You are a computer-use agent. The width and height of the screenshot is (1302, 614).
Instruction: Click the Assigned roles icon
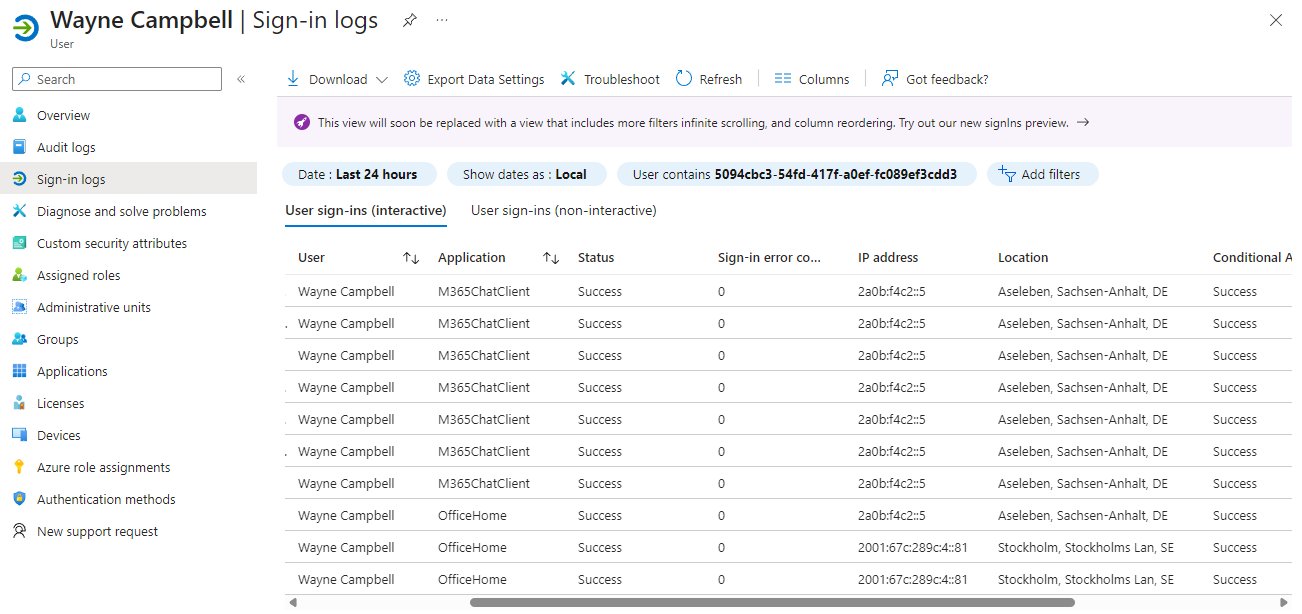[19, 275]
